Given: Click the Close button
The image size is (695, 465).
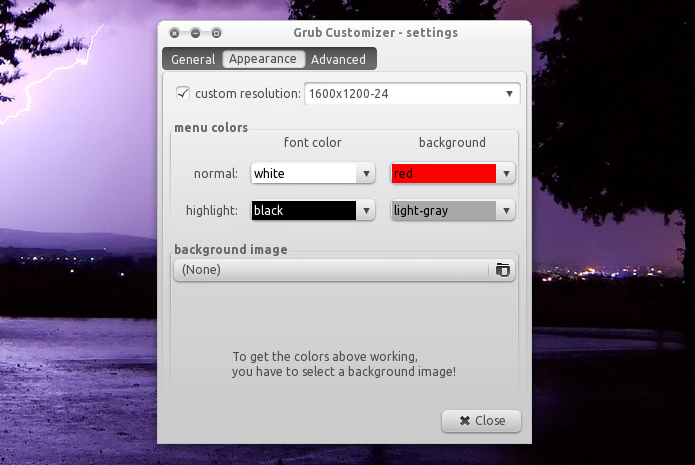Looking at the screenshot, I should tap(481, 421).
